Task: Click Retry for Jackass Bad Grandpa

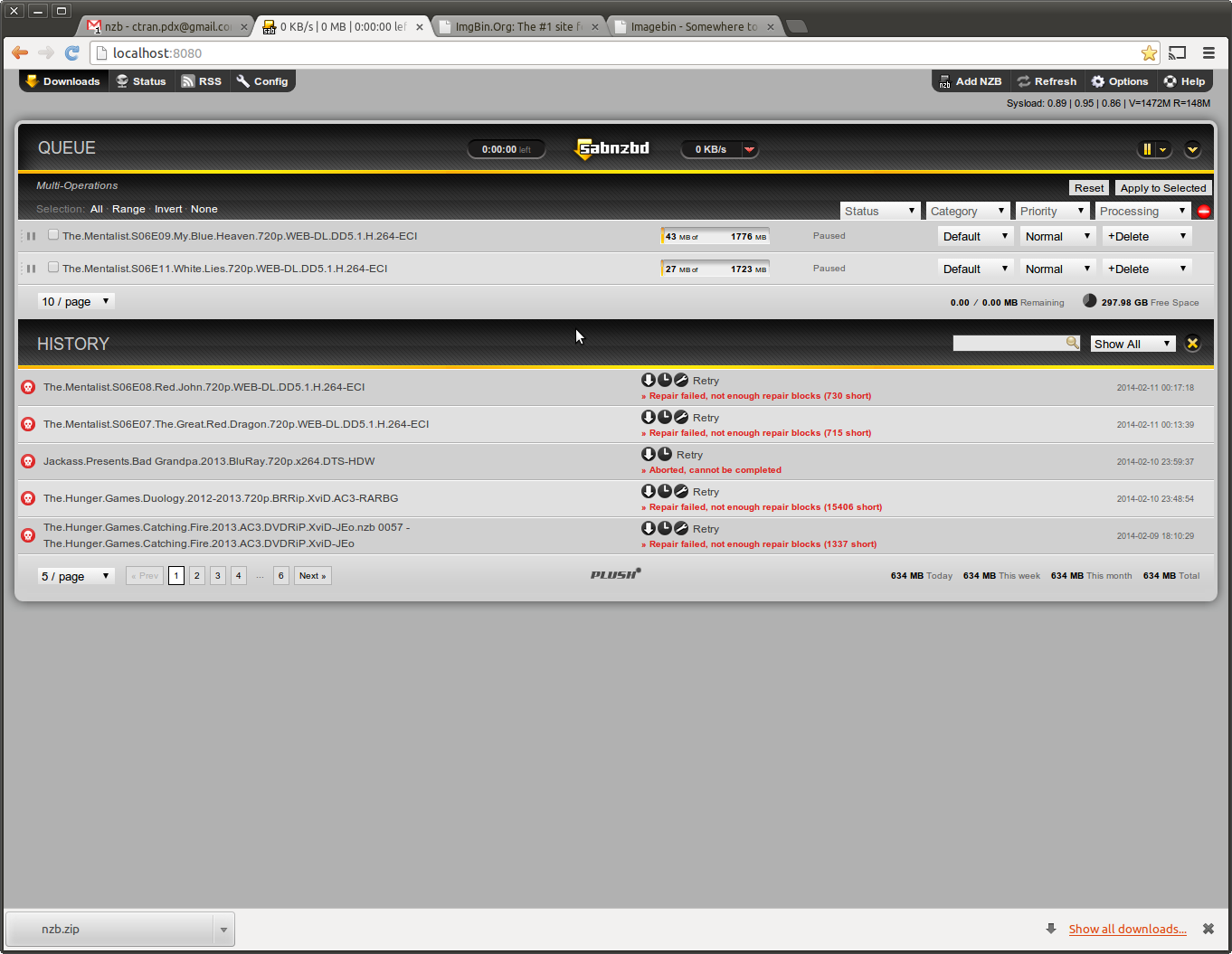Action: click(689, 455)
